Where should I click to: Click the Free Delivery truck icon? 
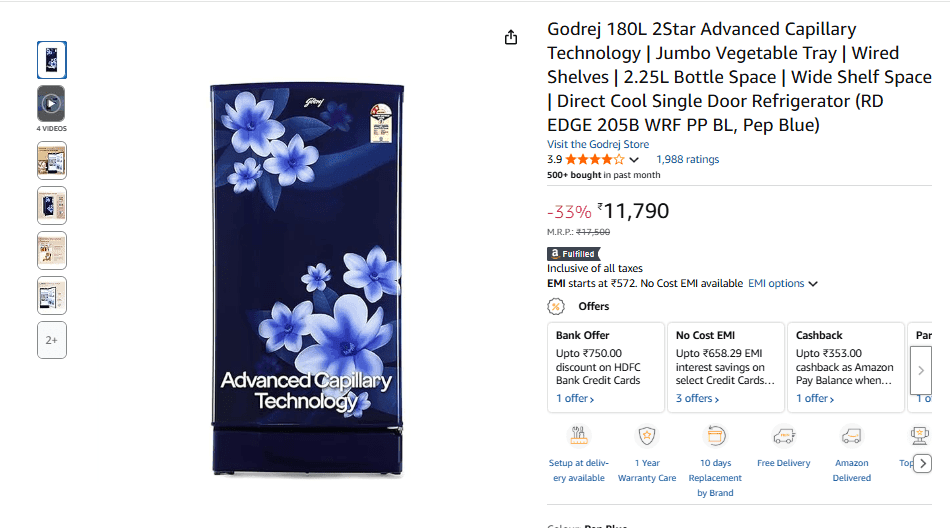click(783, 436)
